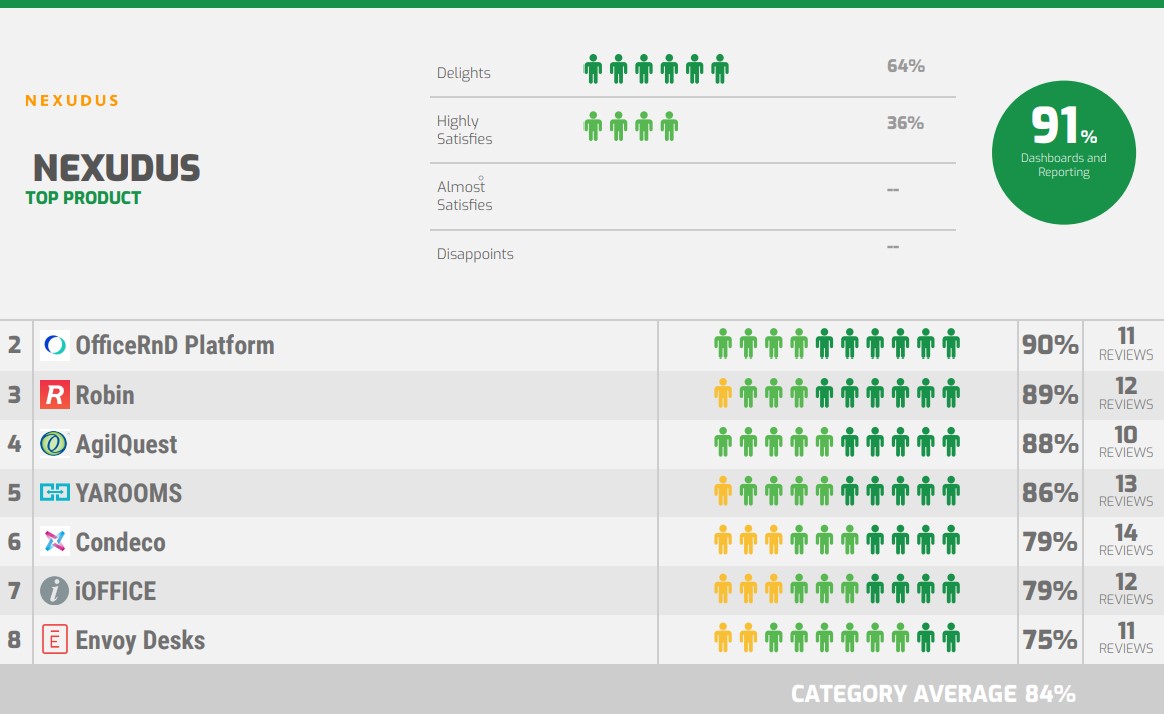This screenshot has height=714, width=1164.
Task: Click the people icons row for Condeco
Action: coord(837,540)
